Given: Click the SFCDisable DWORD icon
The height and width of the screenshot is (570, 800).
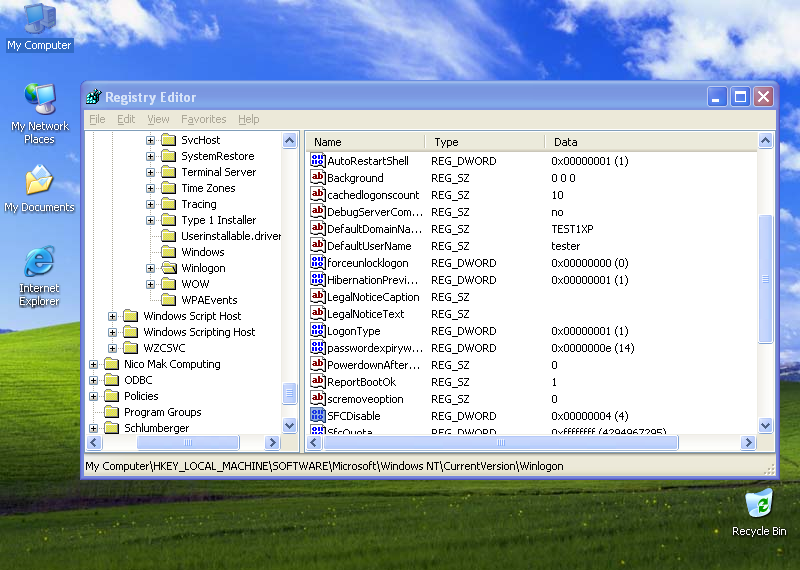Looking at the screenshot, I should coord(317,416).
